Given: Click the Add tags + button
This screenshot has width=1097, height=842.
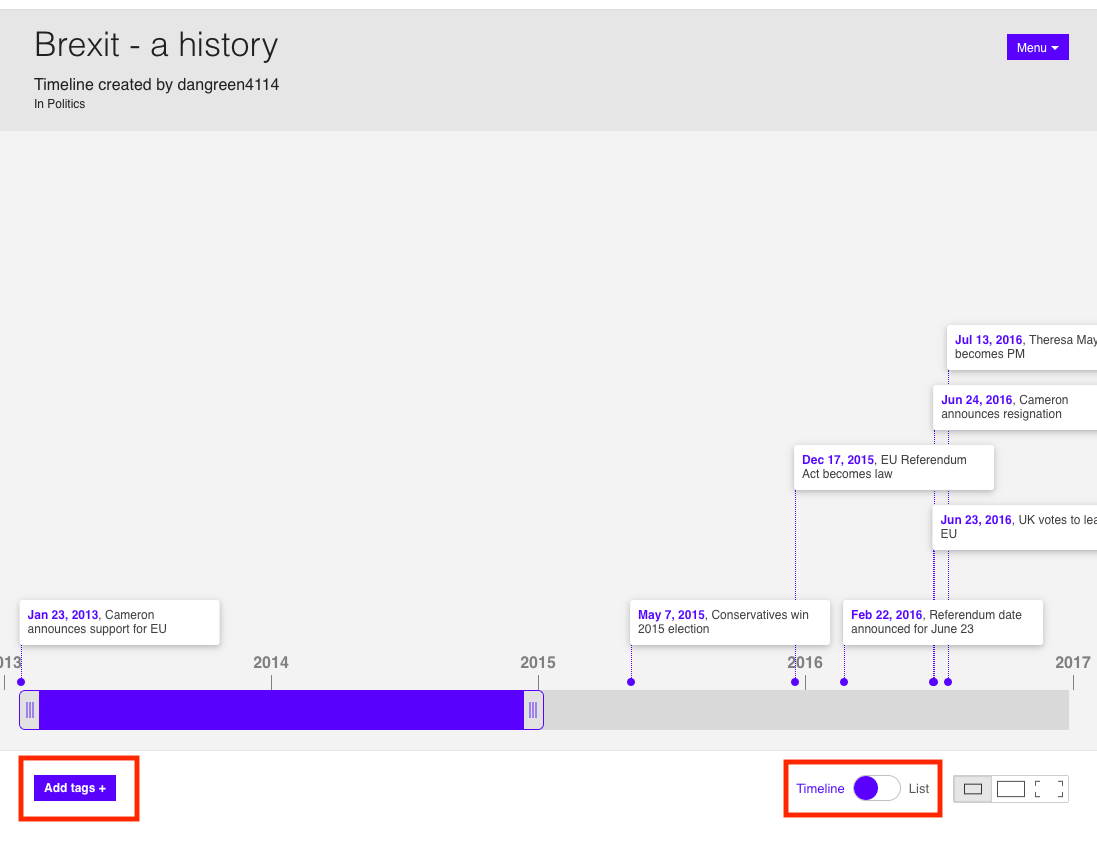Looking at the screenshot, I should pos(75,788).
